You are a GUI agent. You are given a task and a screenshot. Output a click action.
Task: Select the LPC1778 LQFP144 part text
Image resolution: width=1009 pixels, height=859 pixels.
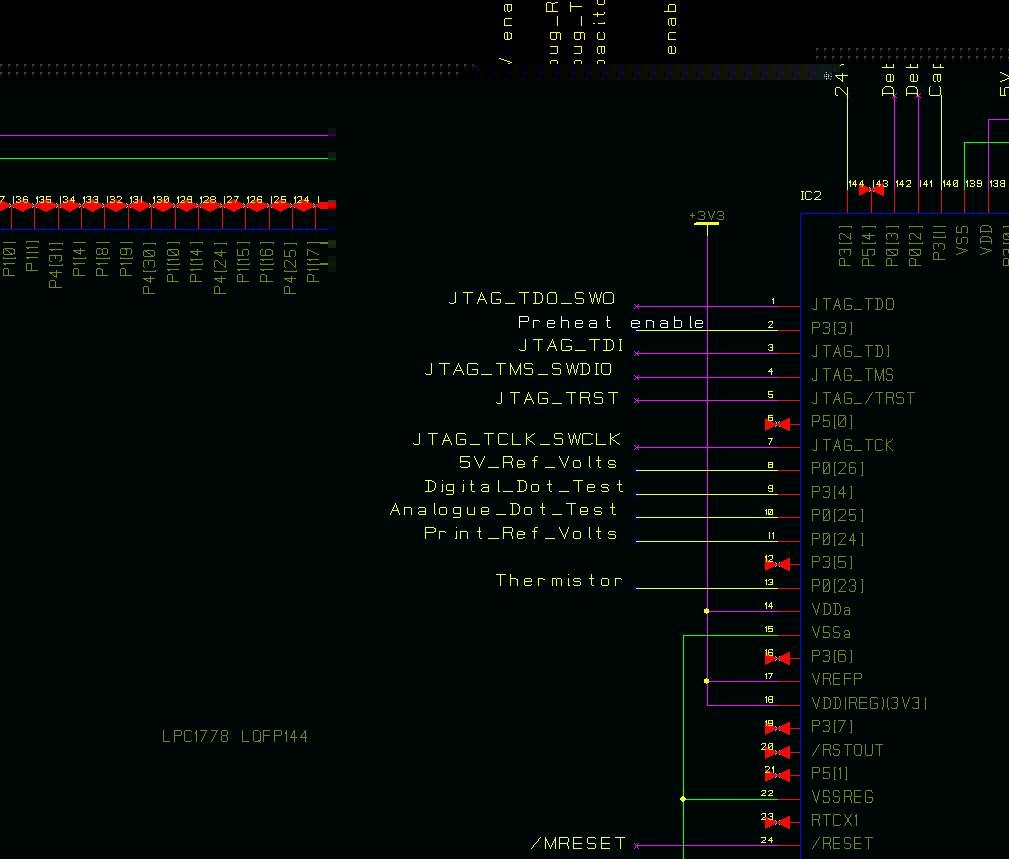coord(235,736)
